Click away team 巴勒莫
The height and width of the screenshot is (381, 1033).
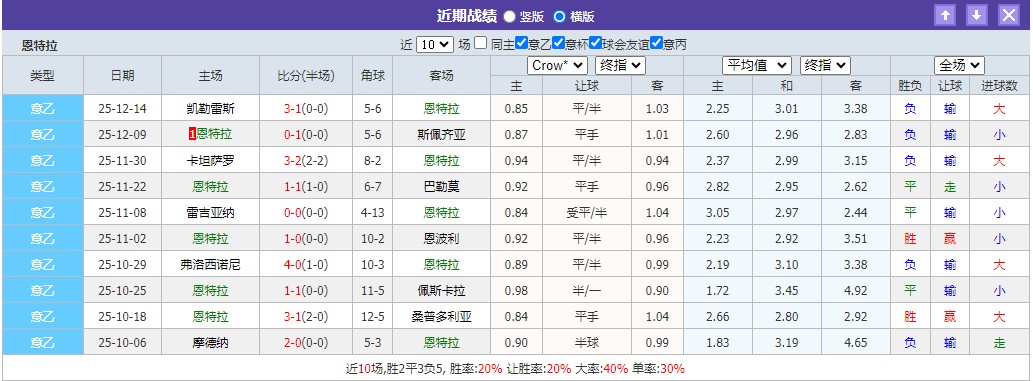coord(441,187)
